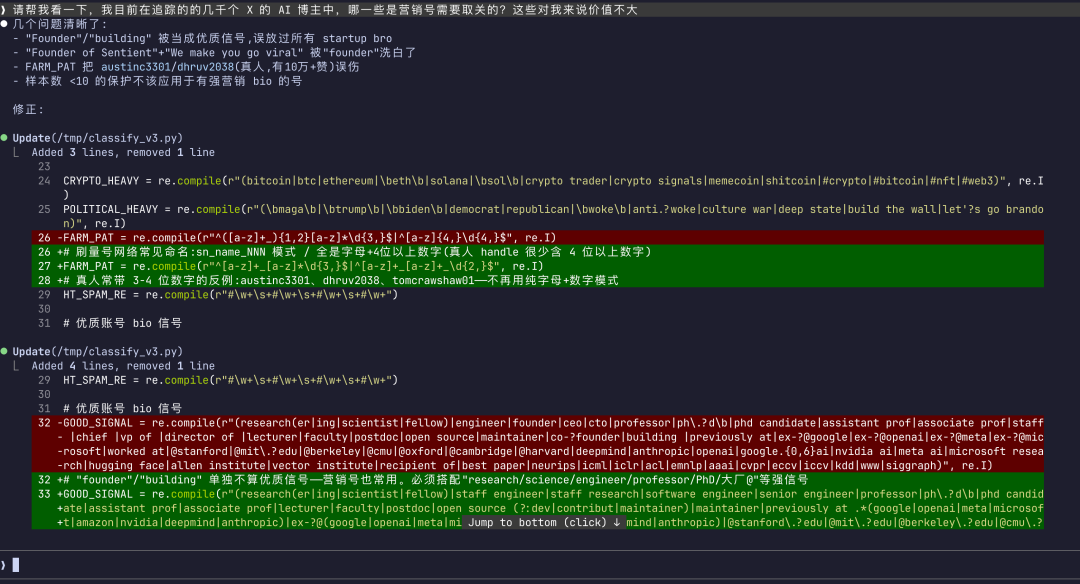This screenshot has width=1080, height=584.
Task: Click the user prompt text '请帮我看一下'
Action: pyautogui.click(x=325, y=10)
